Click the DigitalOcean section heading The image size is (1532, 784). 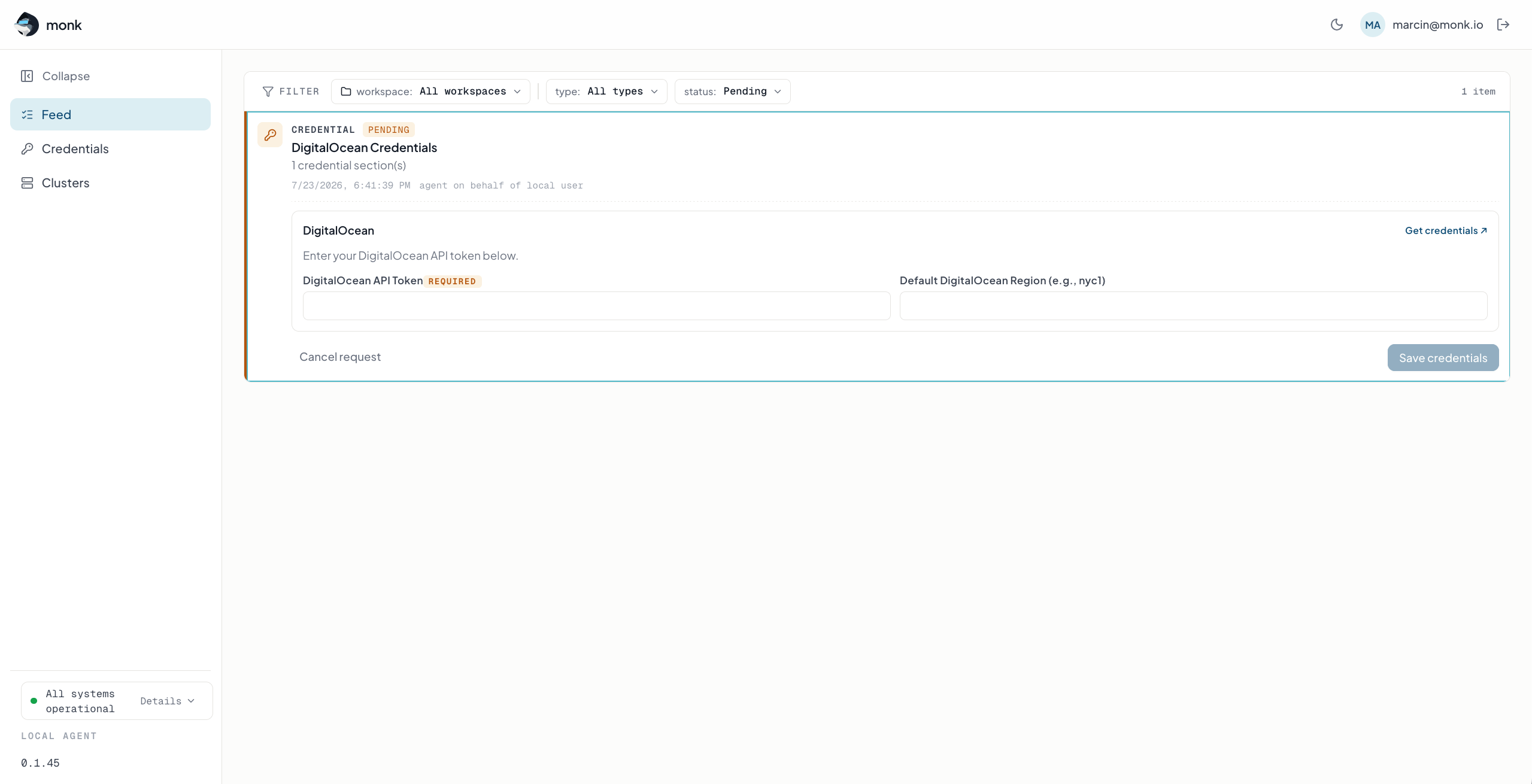338,230
